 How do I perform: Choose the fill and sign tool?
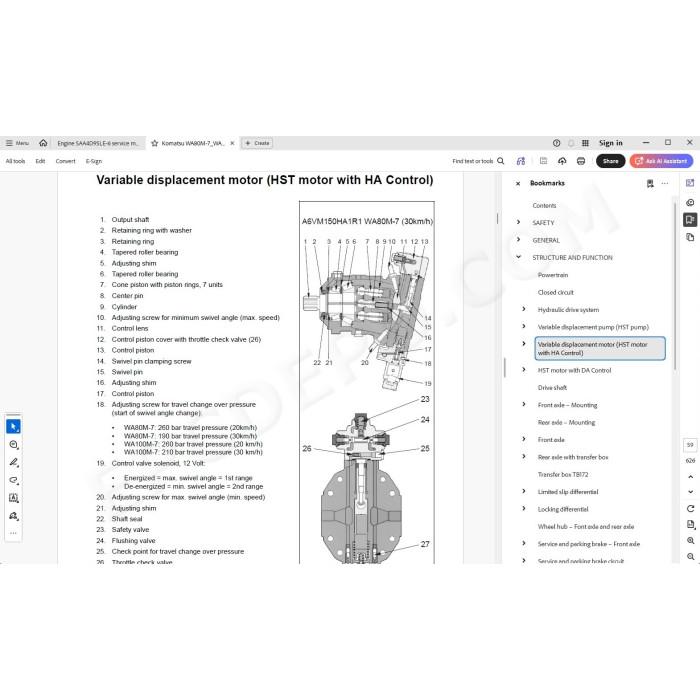(x=13, y=516)
